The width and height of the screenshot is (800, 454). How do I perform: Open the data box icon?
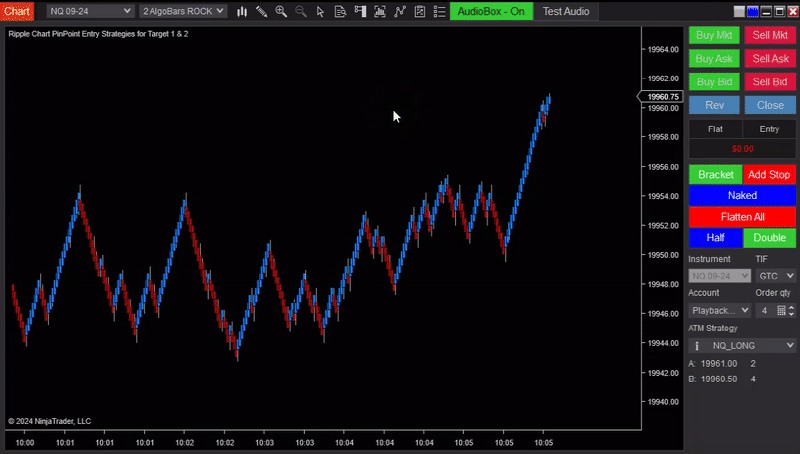(x=340, y=11)
